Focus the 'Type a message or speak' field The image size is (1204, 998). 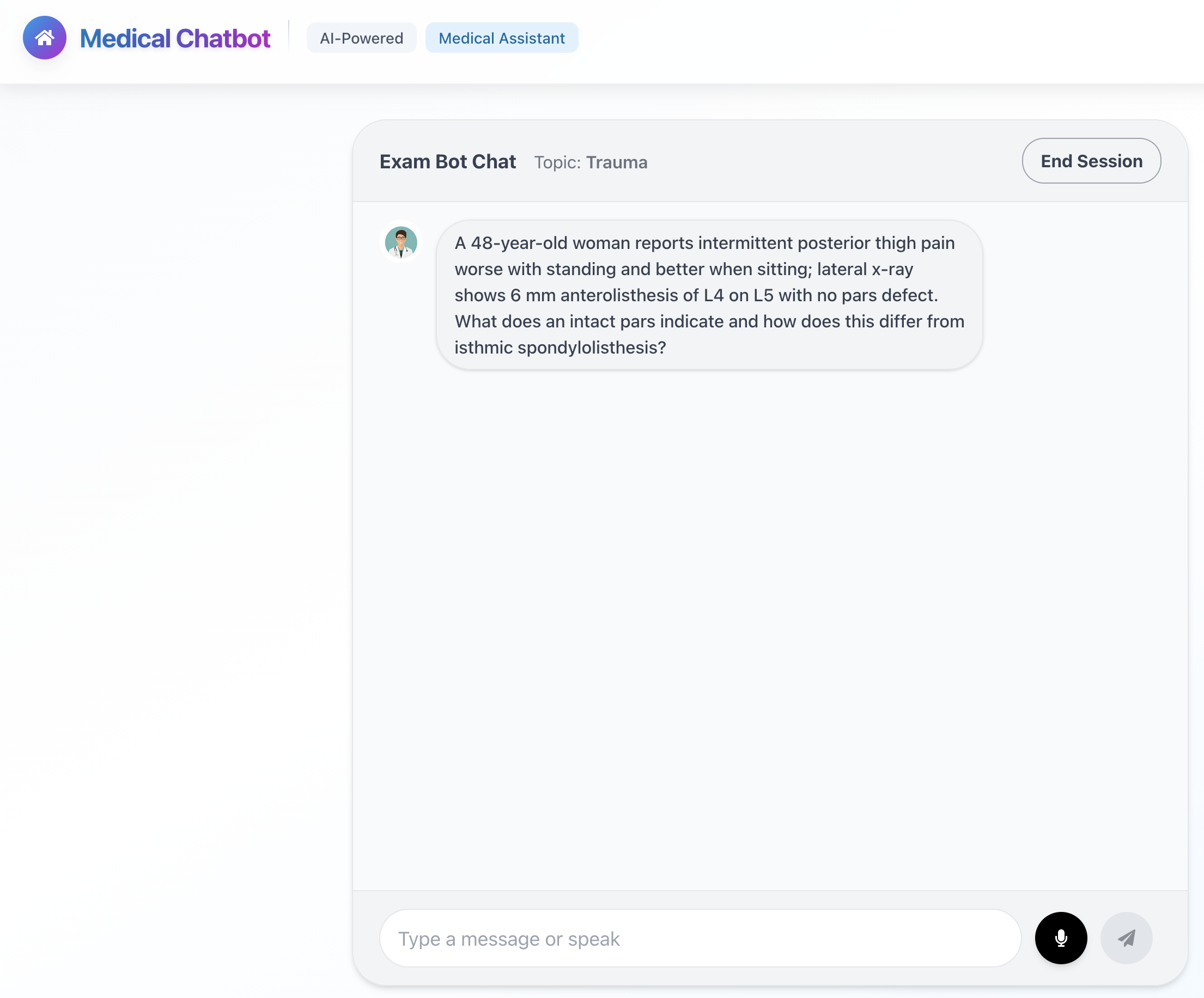tap(700, 939)
